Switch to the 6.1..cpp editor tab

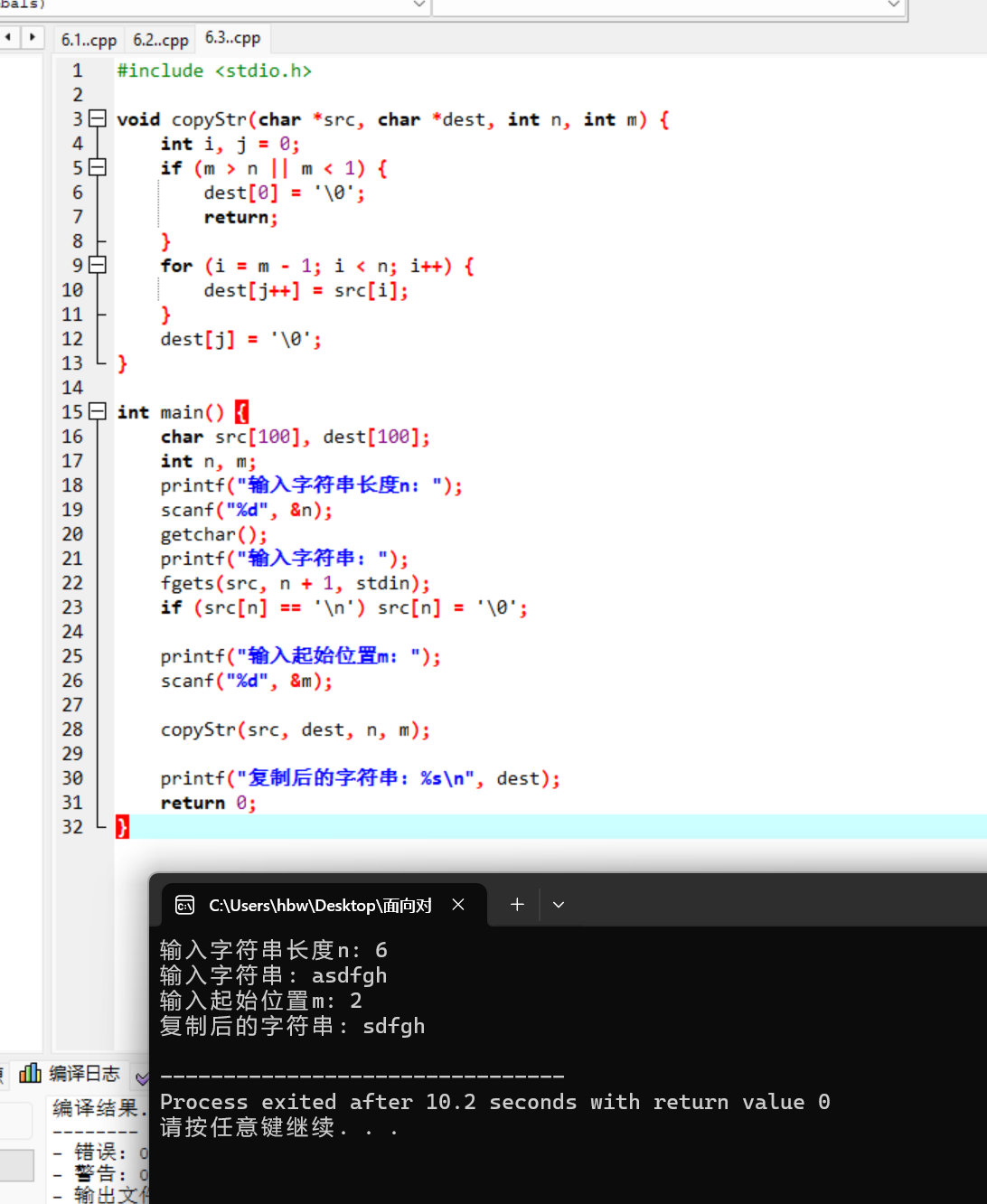[x=89, y=40]
